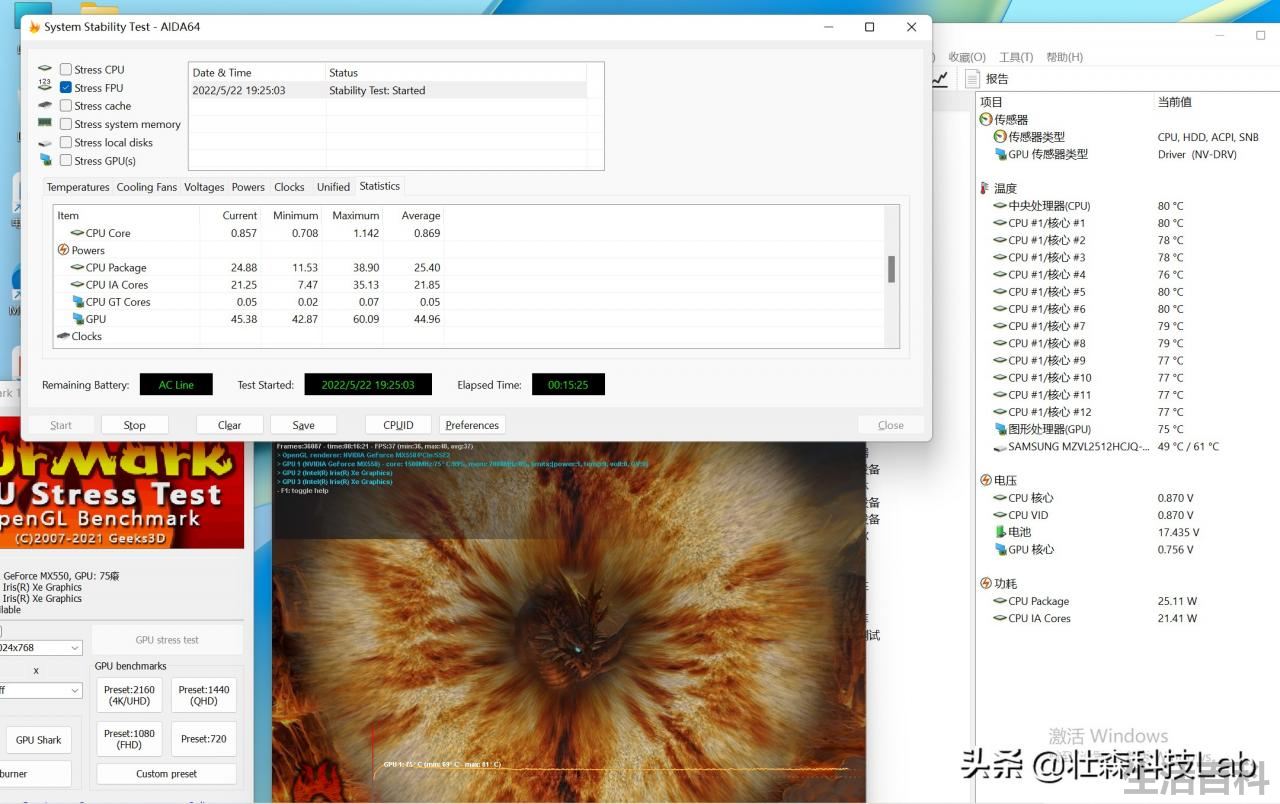The width and height of the screenshot is (1280, 804).
Task: Open the Powers tab
Action: click(248, 187)
